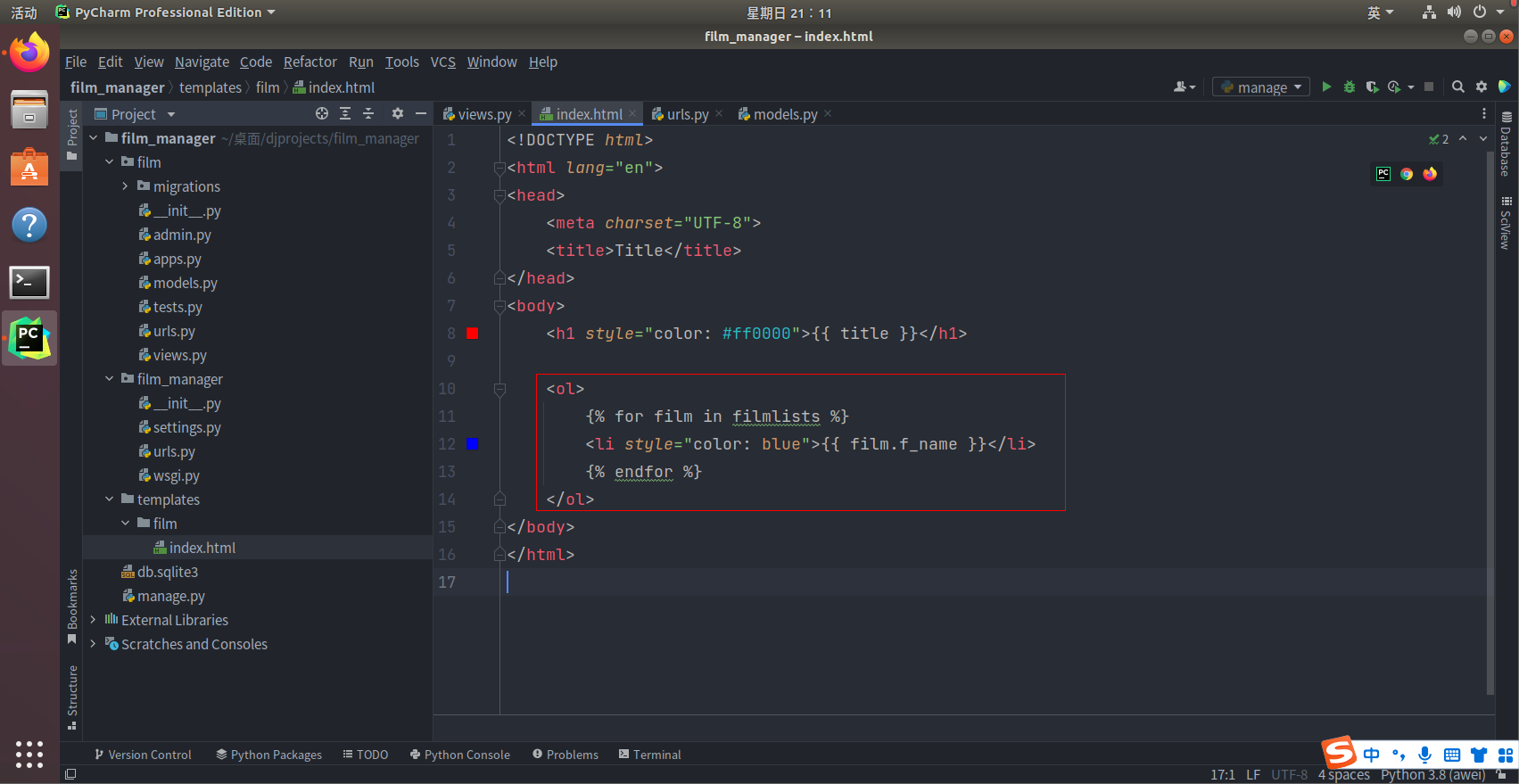Open Python Packages tool window
This screenshot has width=1519, height=784.
(268, 755)
